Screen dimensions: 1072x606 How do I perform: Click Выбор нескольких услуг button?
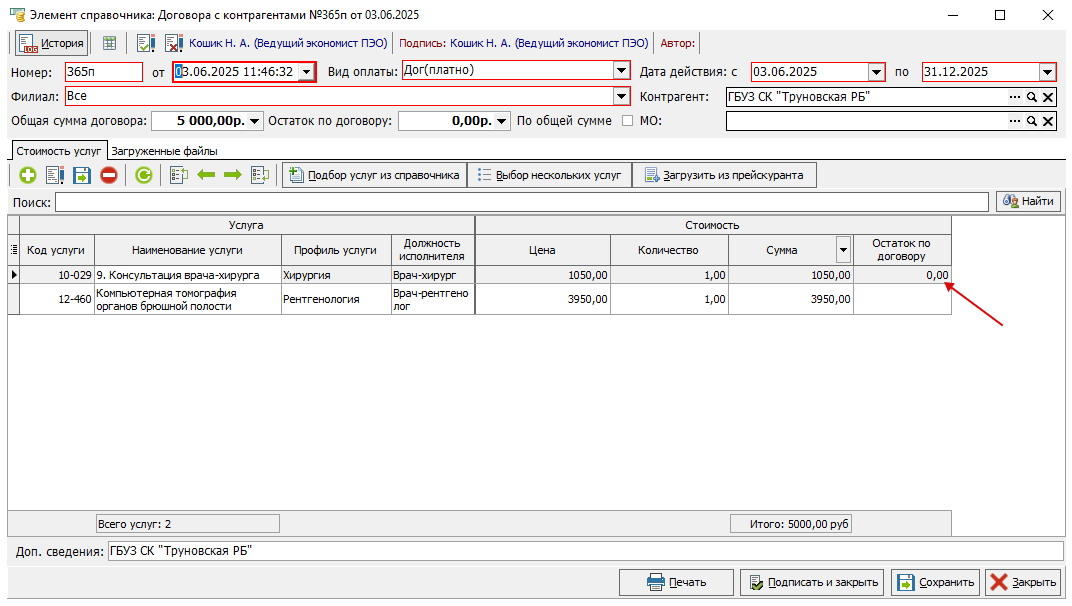550,175
